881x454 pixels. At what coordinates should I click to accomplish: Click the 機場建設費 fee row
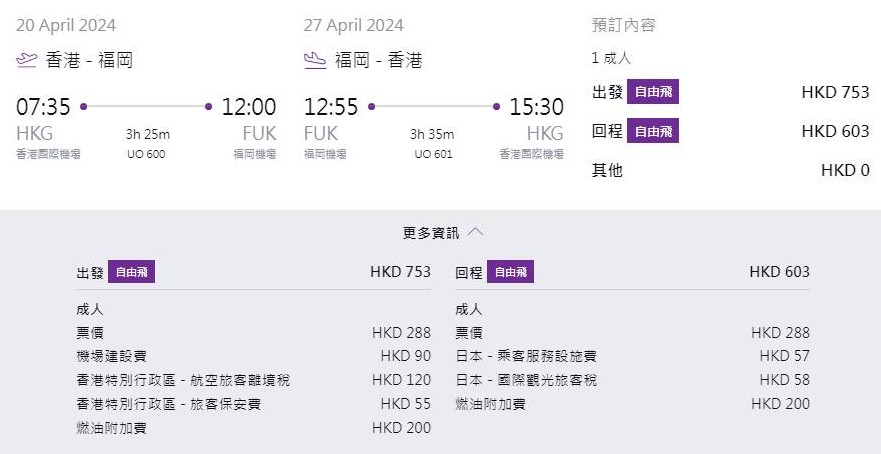[114, 356]
